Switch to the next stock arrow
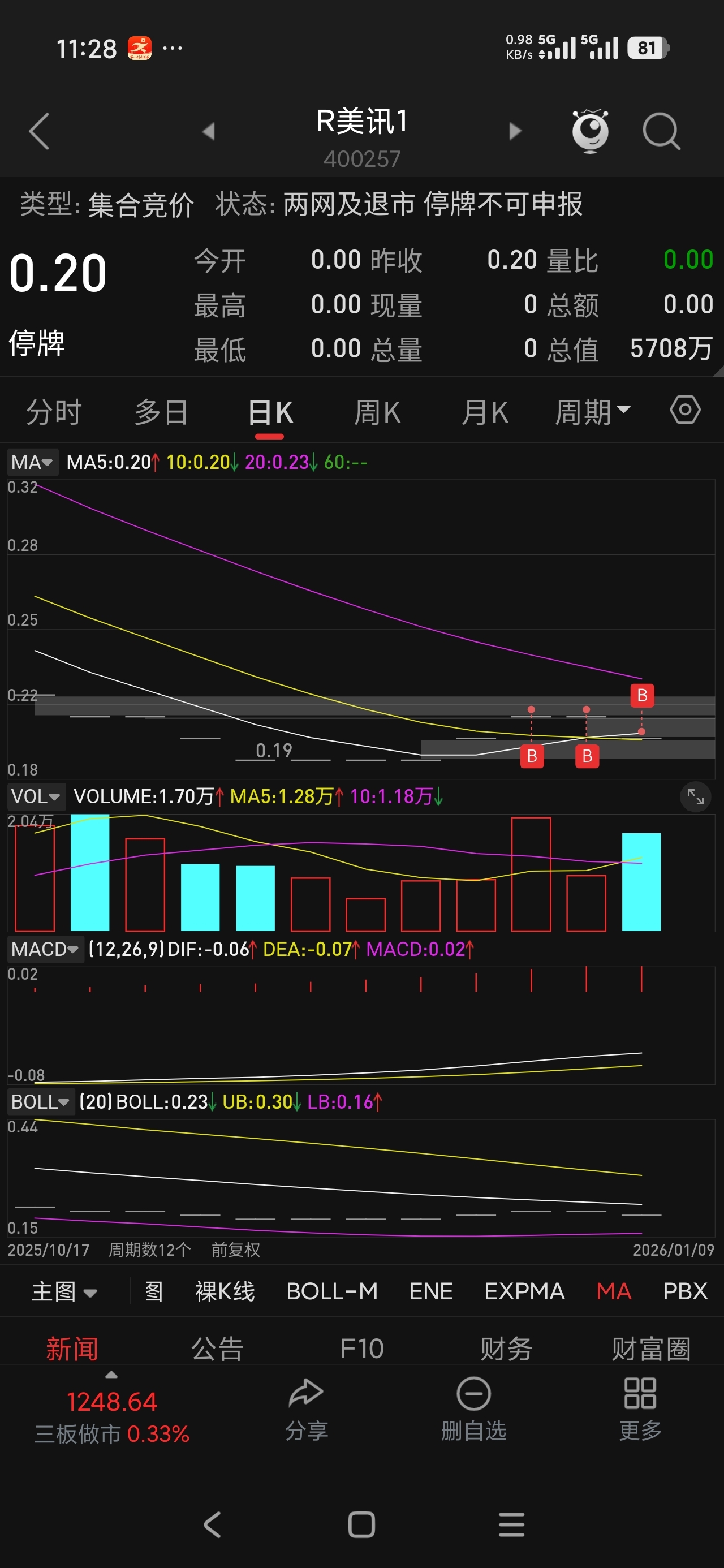Viewport: 724px width, 1568px height. click(515, 131)
